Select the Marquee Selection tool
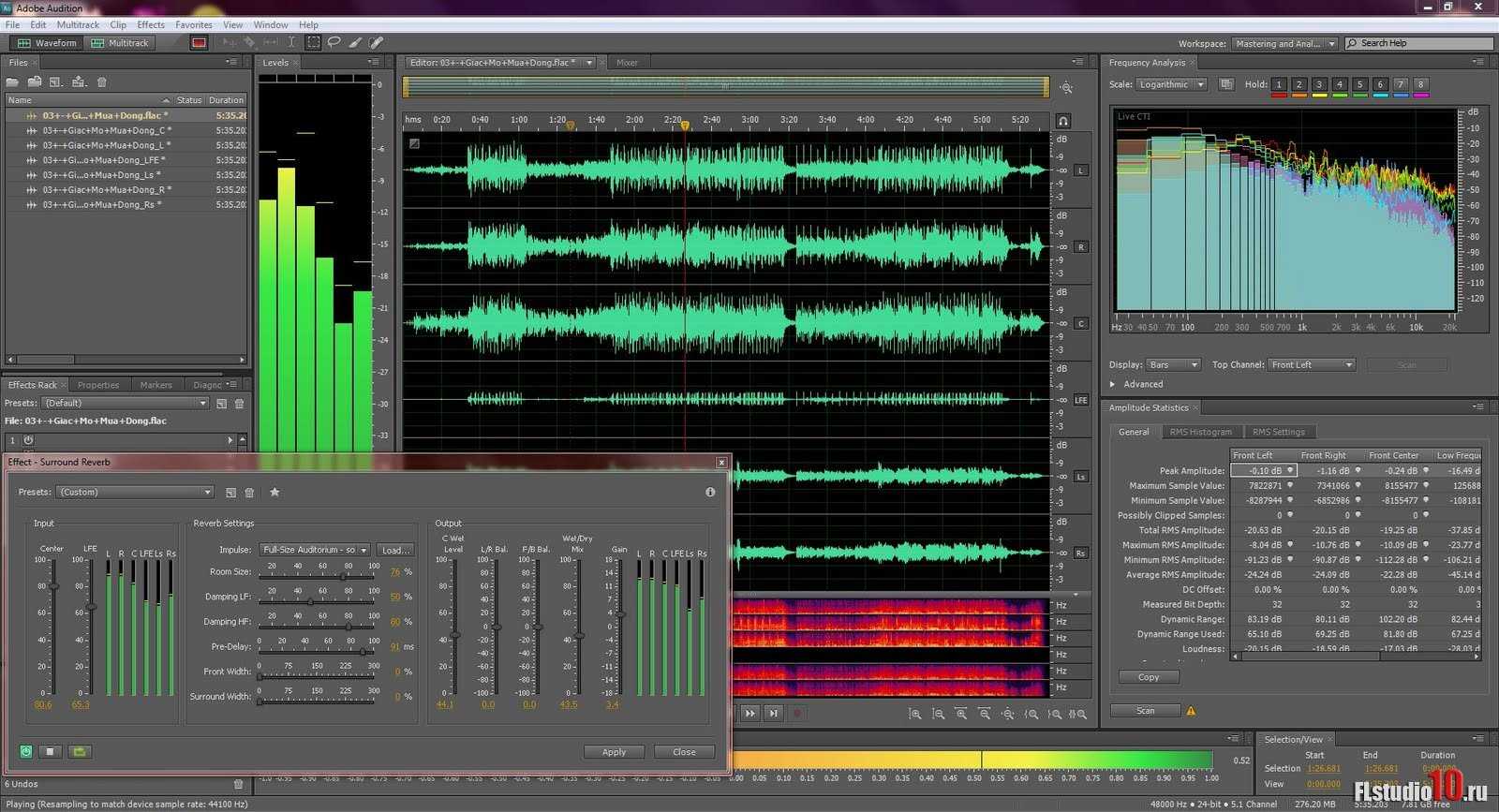Image resolution: width=1499 pixels, height=812 pixels. (x=313, y=42)
